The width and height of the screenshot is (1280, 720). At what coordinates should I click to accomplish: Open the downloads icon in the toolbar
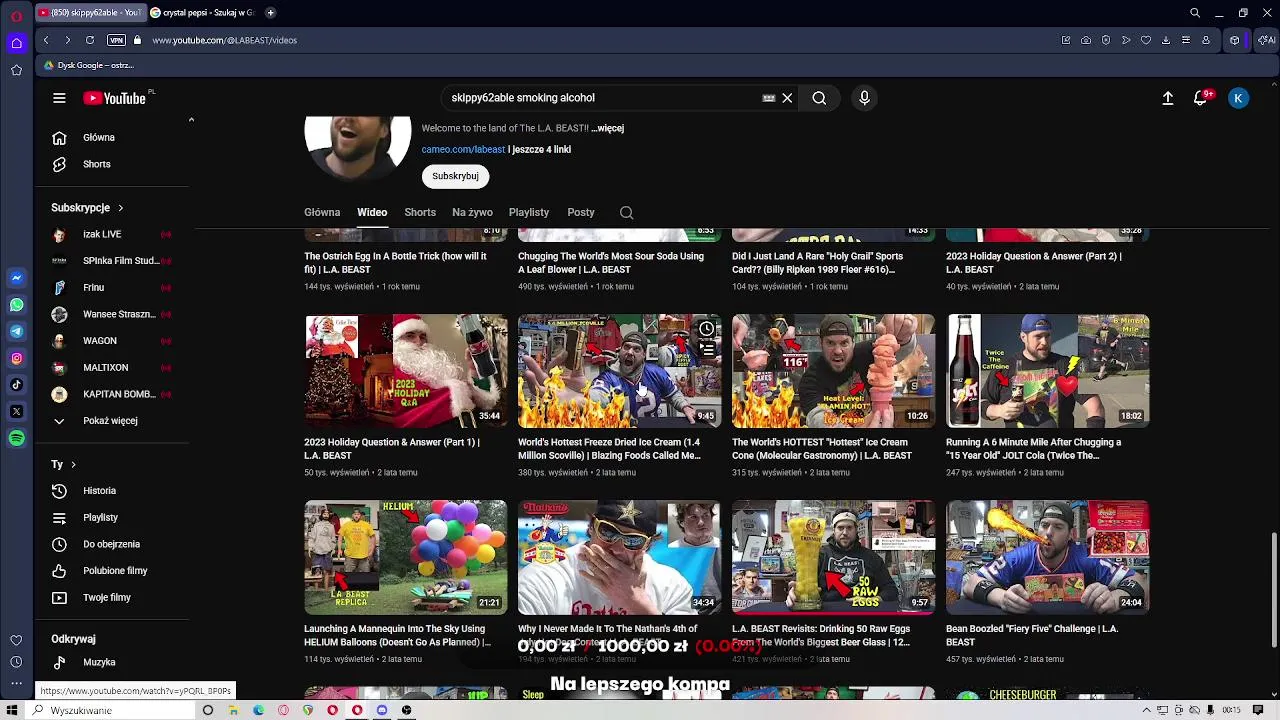[1166, 40]
